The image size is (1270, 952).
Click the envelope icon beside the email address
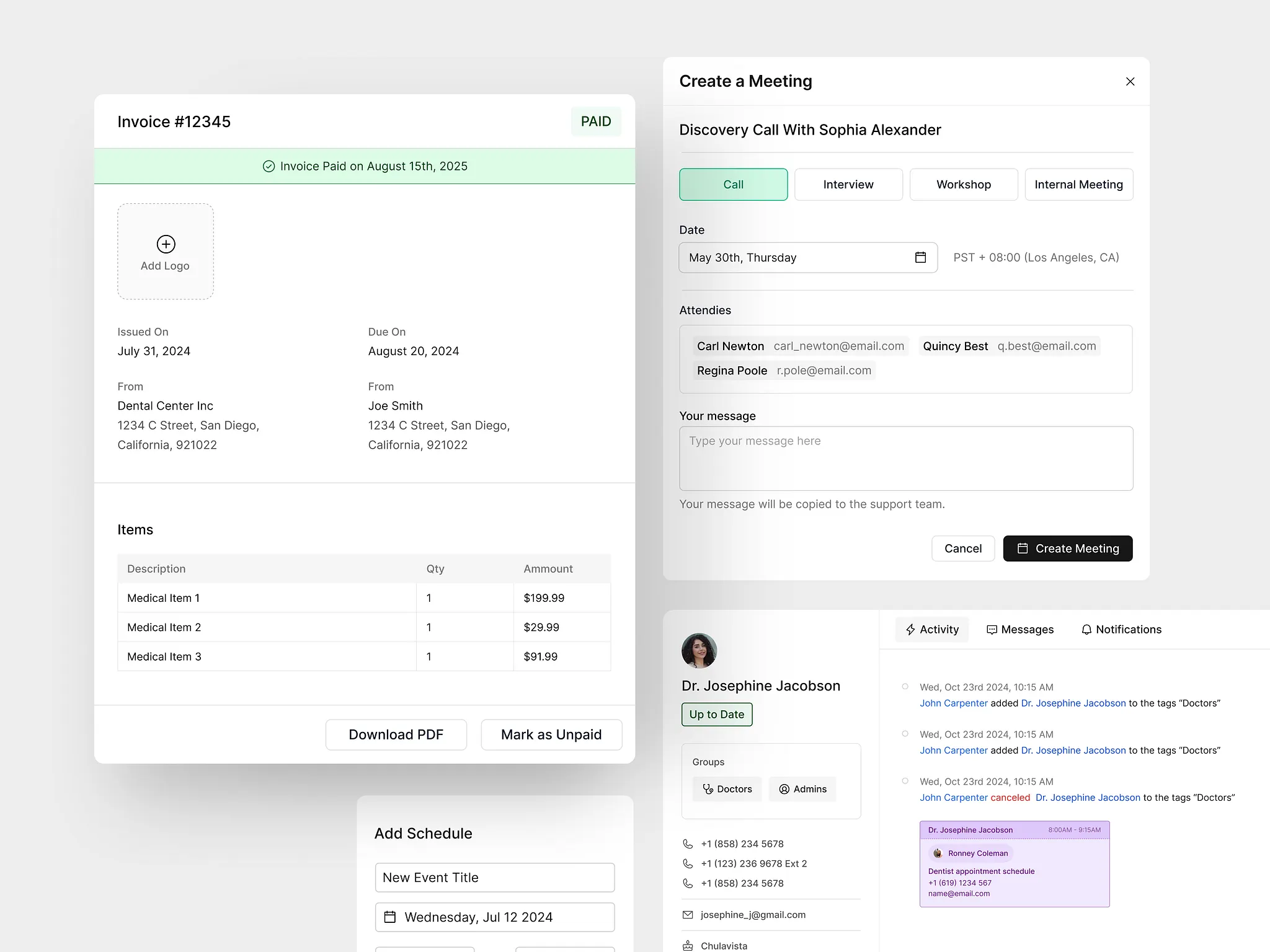(x=688, y=915)
